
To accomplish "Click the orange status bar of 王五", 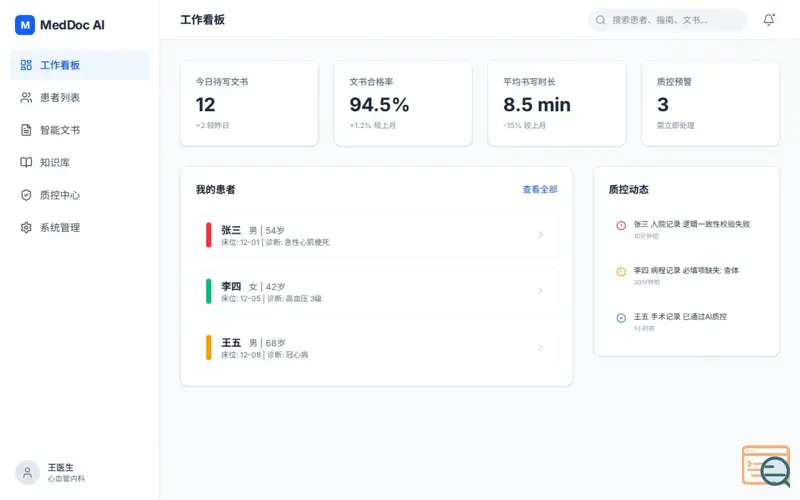I will click(x=208, y=347).
